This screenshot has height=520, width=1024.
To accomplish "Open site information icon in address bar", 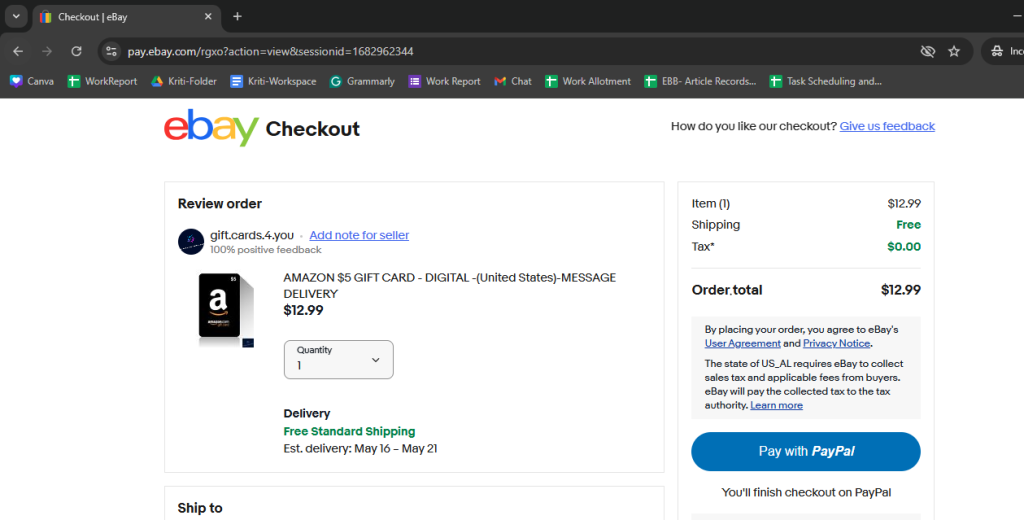I will coord(112,51).
